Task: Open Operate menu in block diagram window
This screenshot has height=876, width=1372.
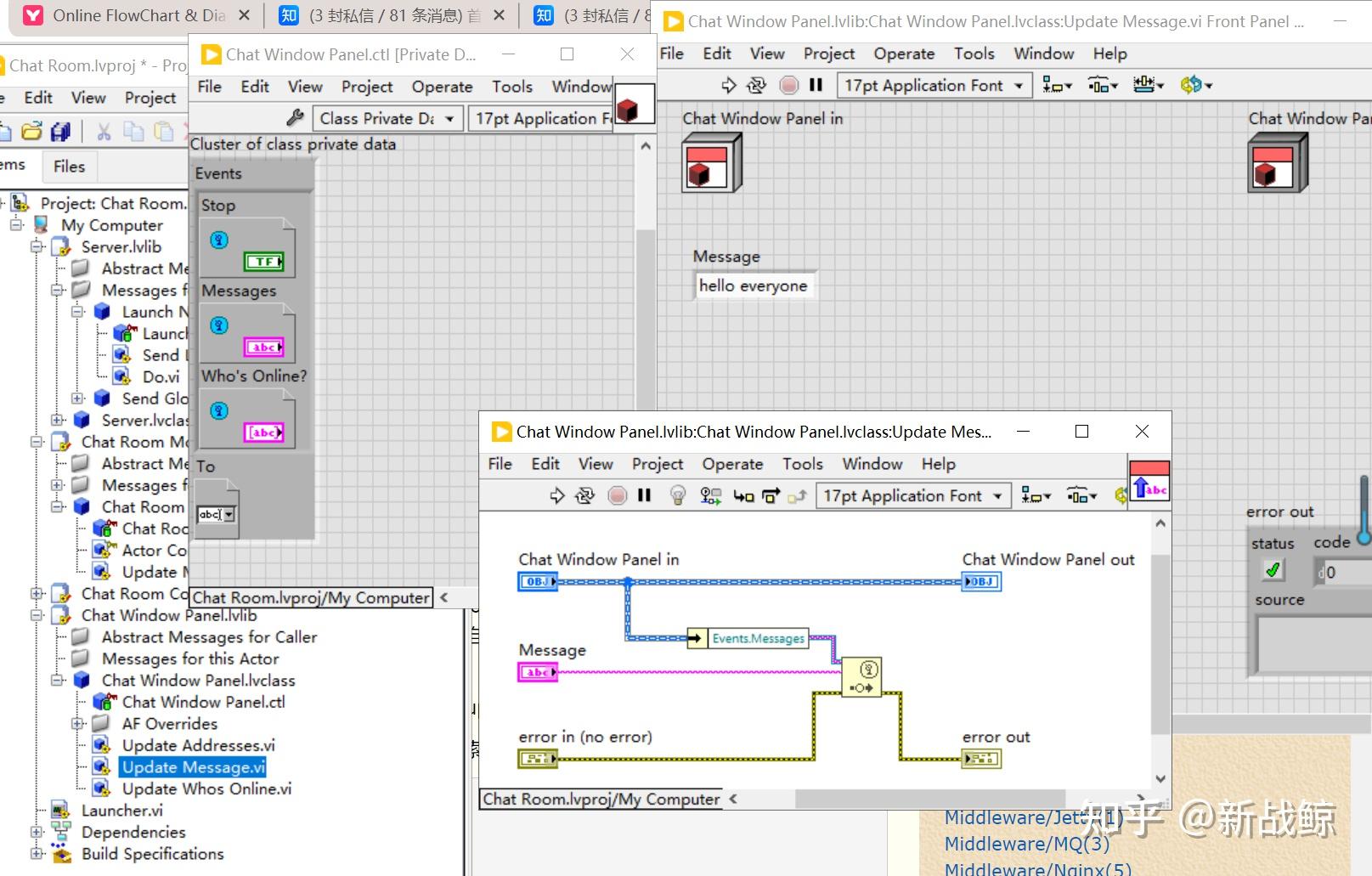Action: tap(731, 464)
